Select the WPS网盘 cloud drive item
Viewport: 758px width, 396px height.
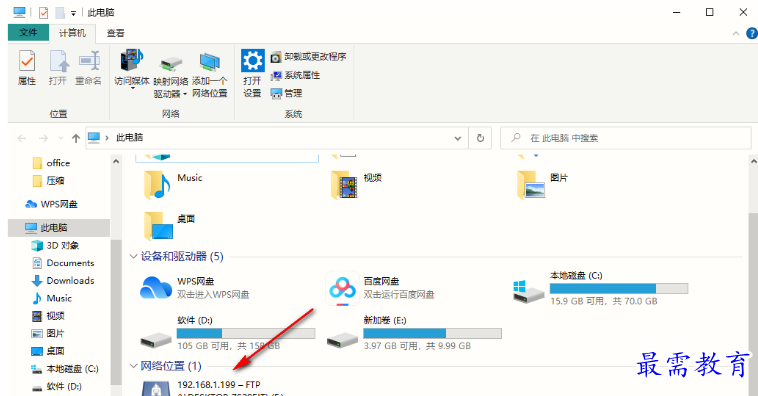[194, 288]
